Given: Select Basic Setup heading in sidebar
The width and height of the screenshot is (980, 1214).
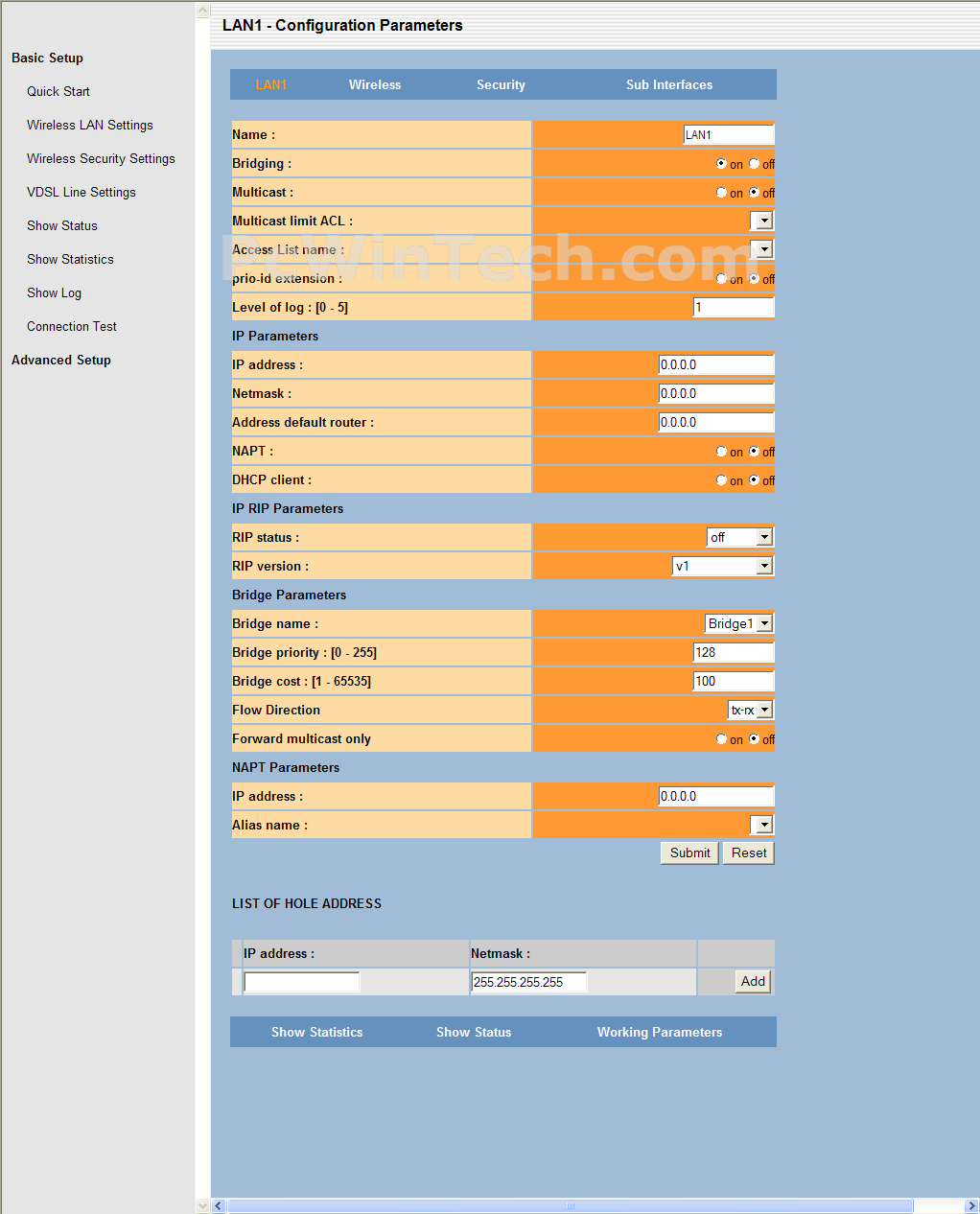Looking at the screenshot, I should click(x=47, y=58).
